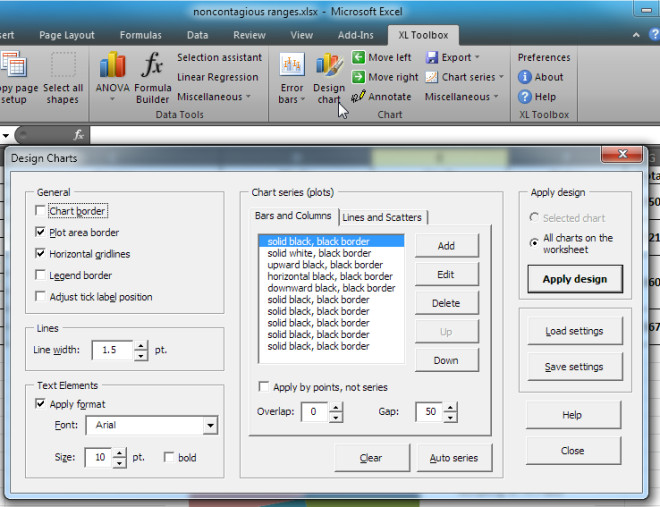660x507 pixels.
Task: Enable the bold checkbox
Action: tap(169, 457)
